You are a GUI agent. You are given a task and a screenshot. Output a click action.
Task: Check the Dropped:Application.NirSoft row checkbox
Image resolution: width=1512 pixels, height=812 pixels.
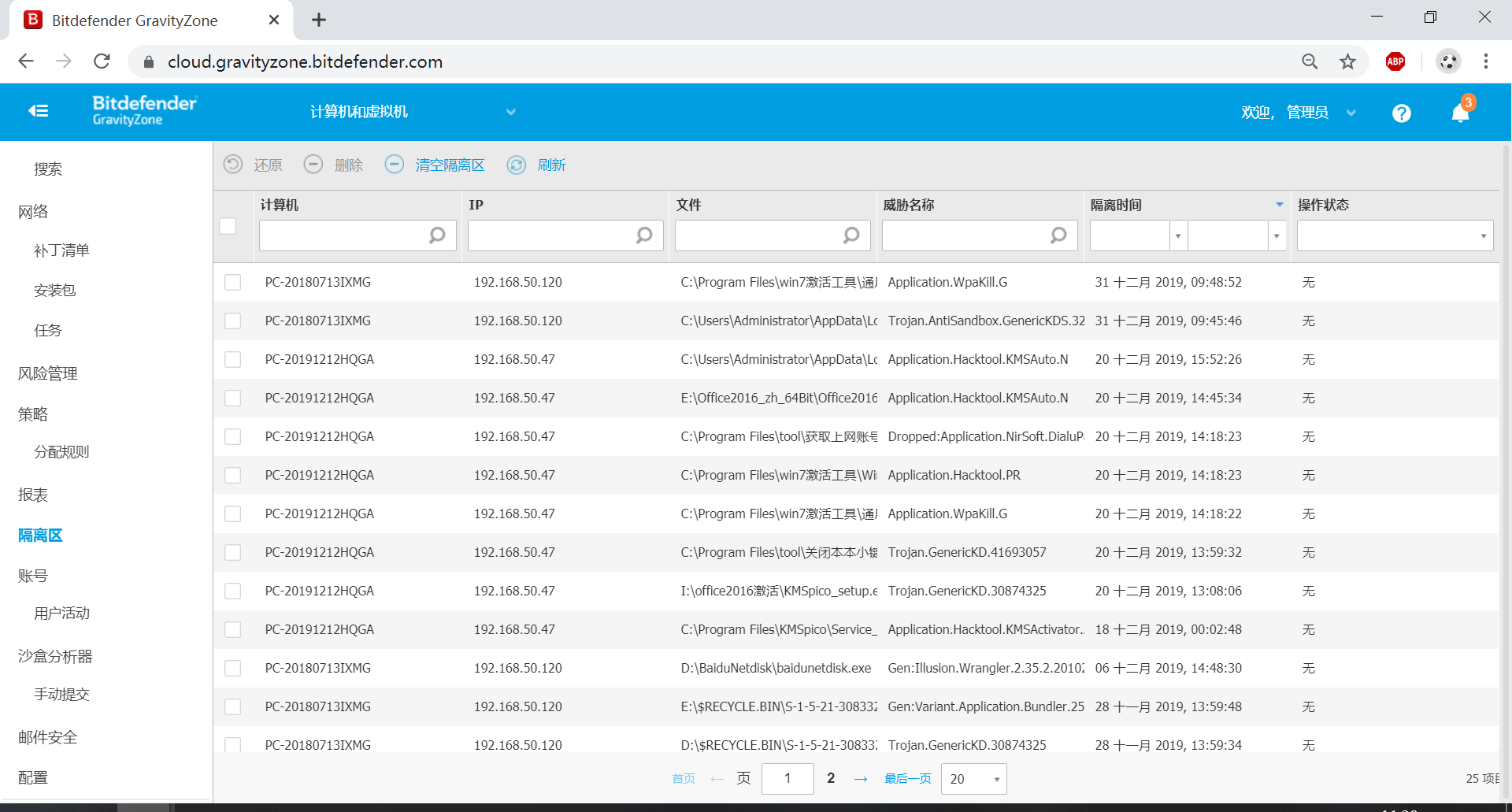coord(233,436)
